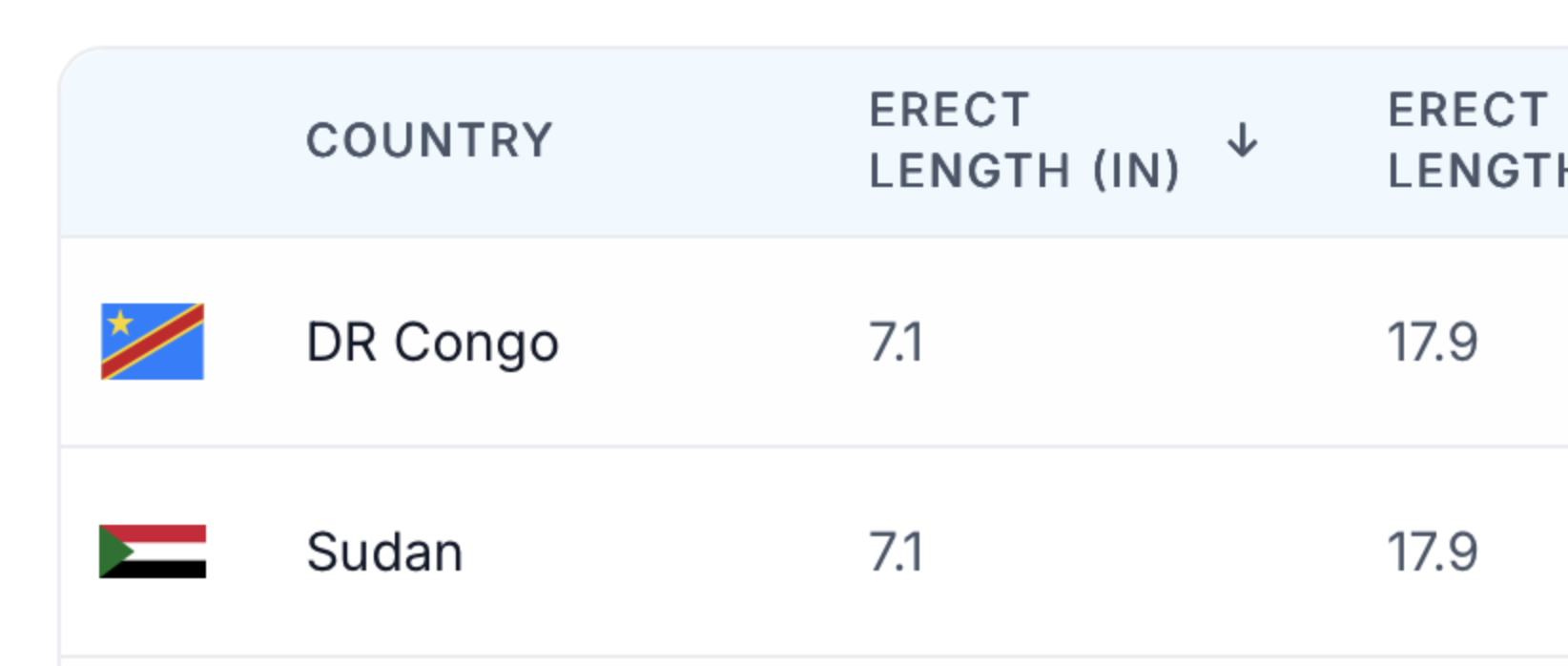Click the word ERECT in the cut-off header
The width and height of the screenshot is (1568, 666).
1468,110
